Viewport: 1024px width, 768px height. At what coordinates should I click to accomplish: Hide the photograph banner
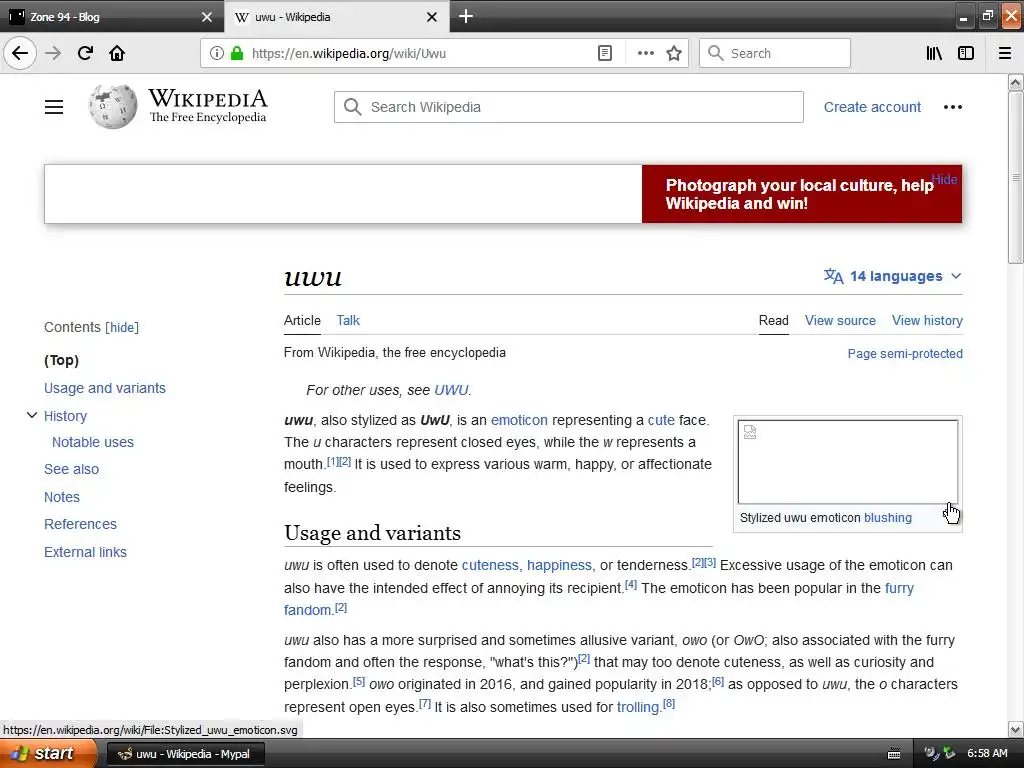click(x=944, y=179)
